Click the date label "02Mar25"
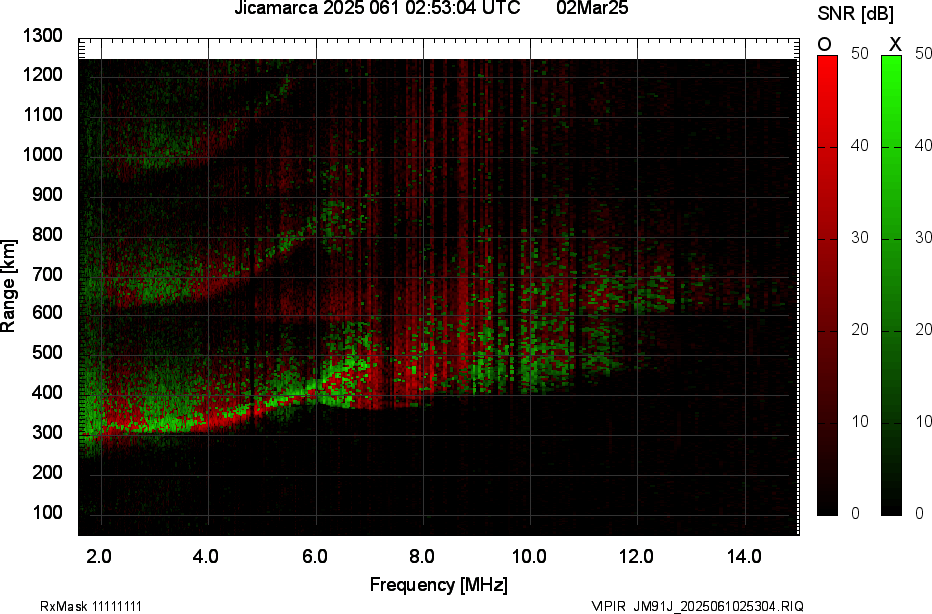932x614 pixels. [593, 8]
